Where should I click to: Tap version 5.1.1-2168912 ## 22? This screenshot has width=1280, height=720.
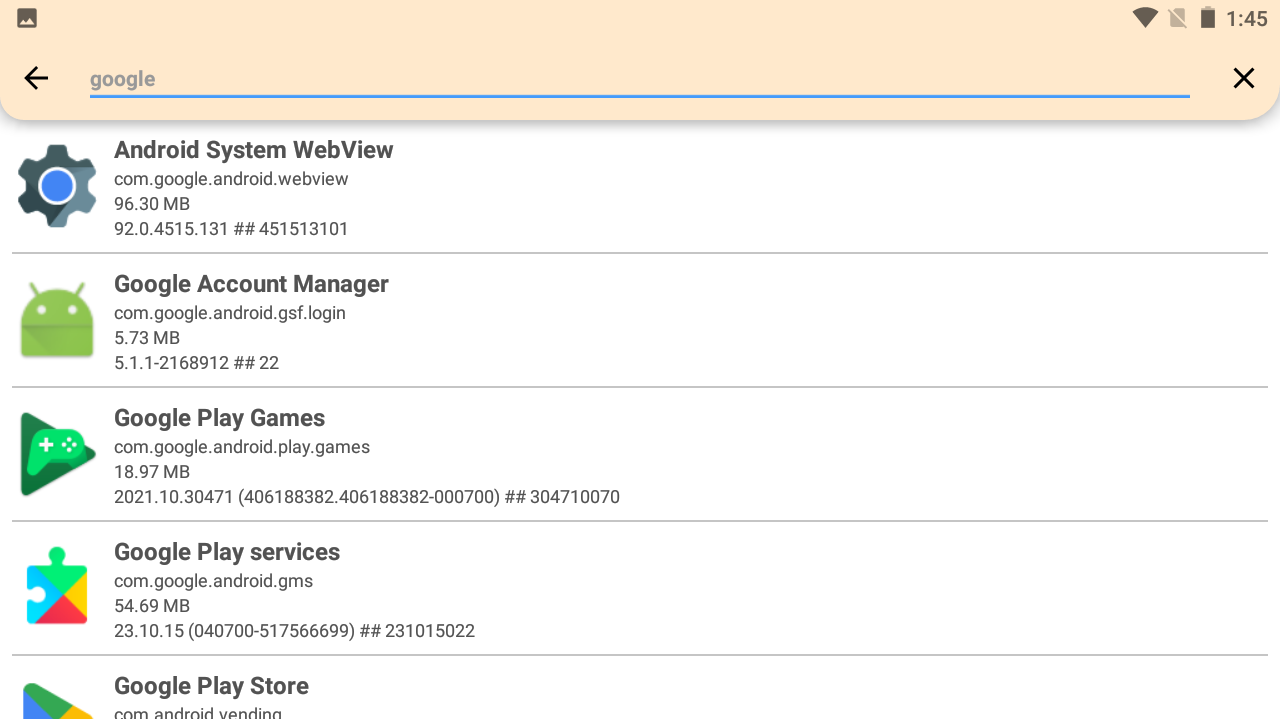tap(197, 363)
